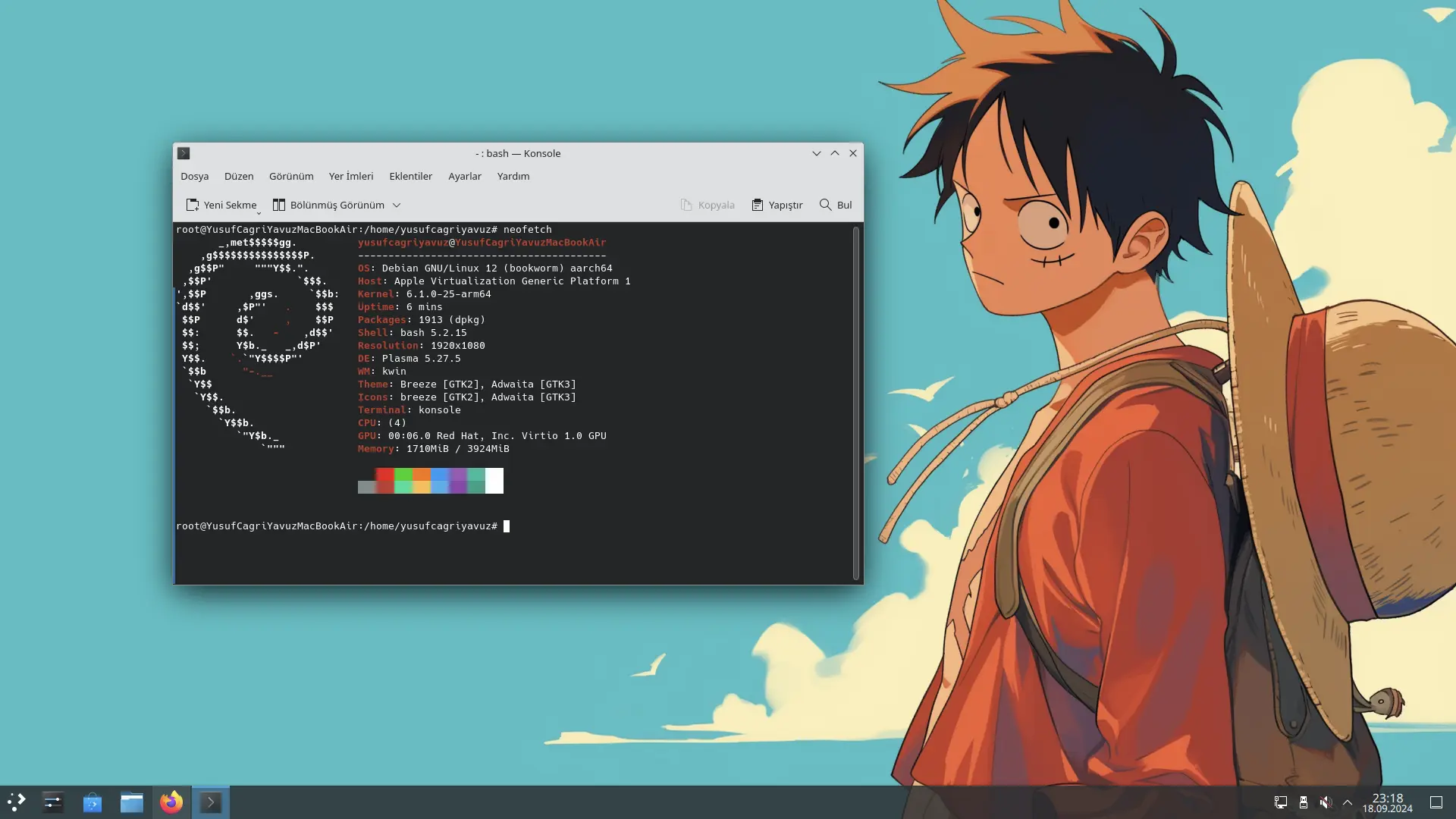Click the show desktop button
This screenshot has height=819, width=1456.
(1436, 802)
